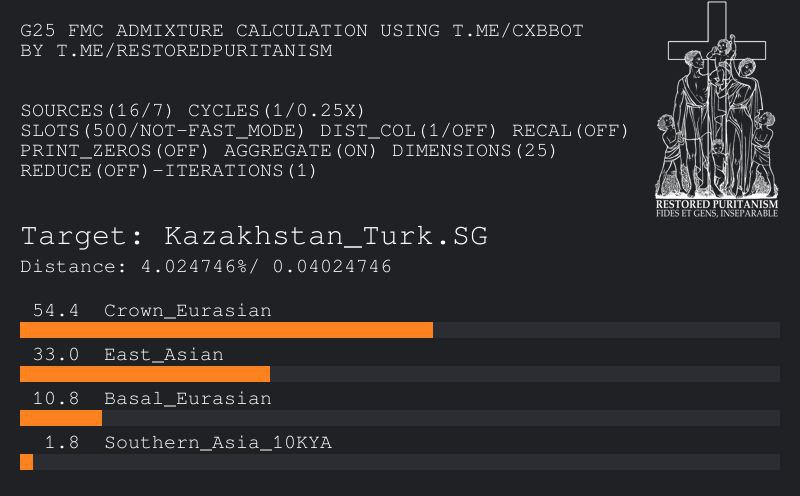Click the Crown_Eurasian orange bar
Screen dimensions: 800x496
[x=227, y=330]
